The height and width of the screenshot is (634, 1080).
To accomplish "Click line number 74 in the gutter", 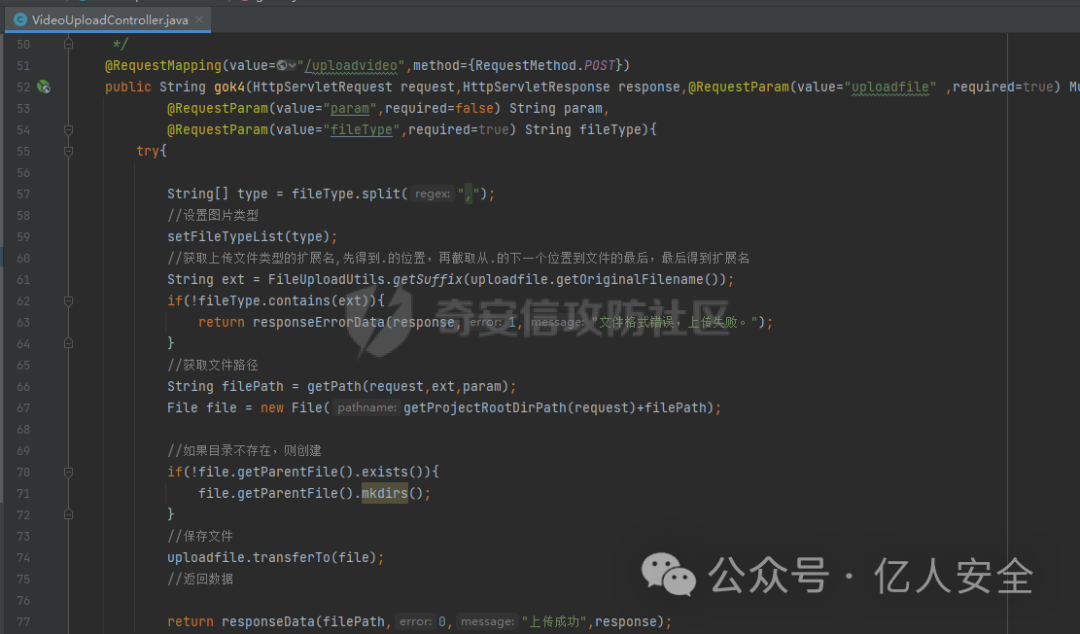I will 23,557.
